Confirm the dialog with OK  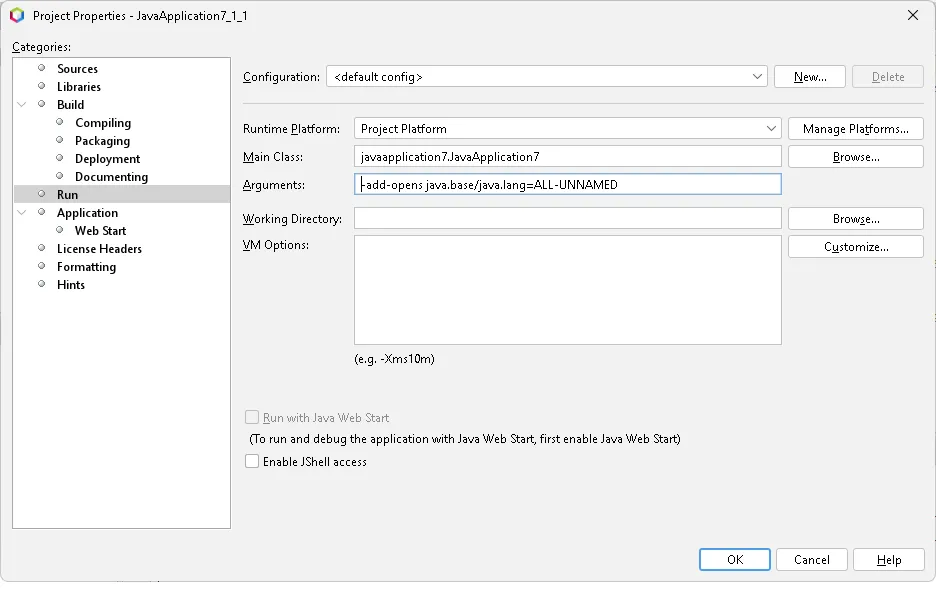coord(734,560)
